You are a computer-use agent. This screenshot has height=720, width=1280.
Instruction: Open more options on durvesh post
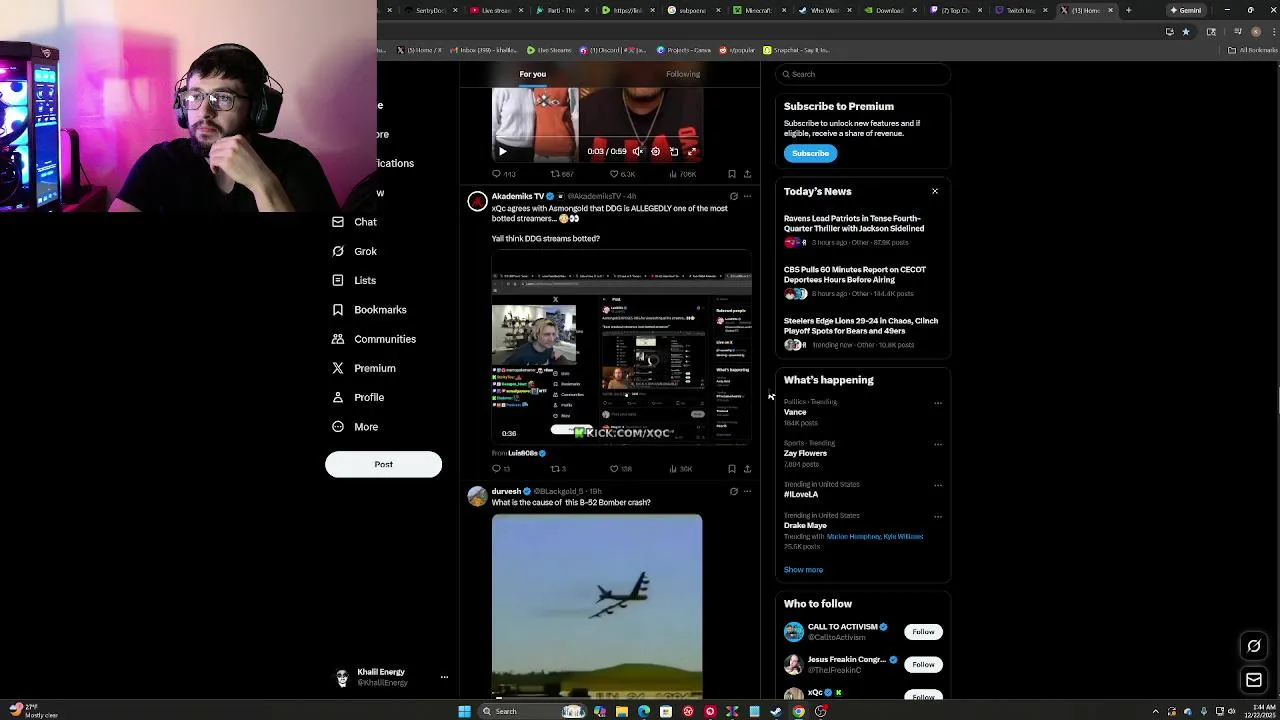tap(747, 492)
